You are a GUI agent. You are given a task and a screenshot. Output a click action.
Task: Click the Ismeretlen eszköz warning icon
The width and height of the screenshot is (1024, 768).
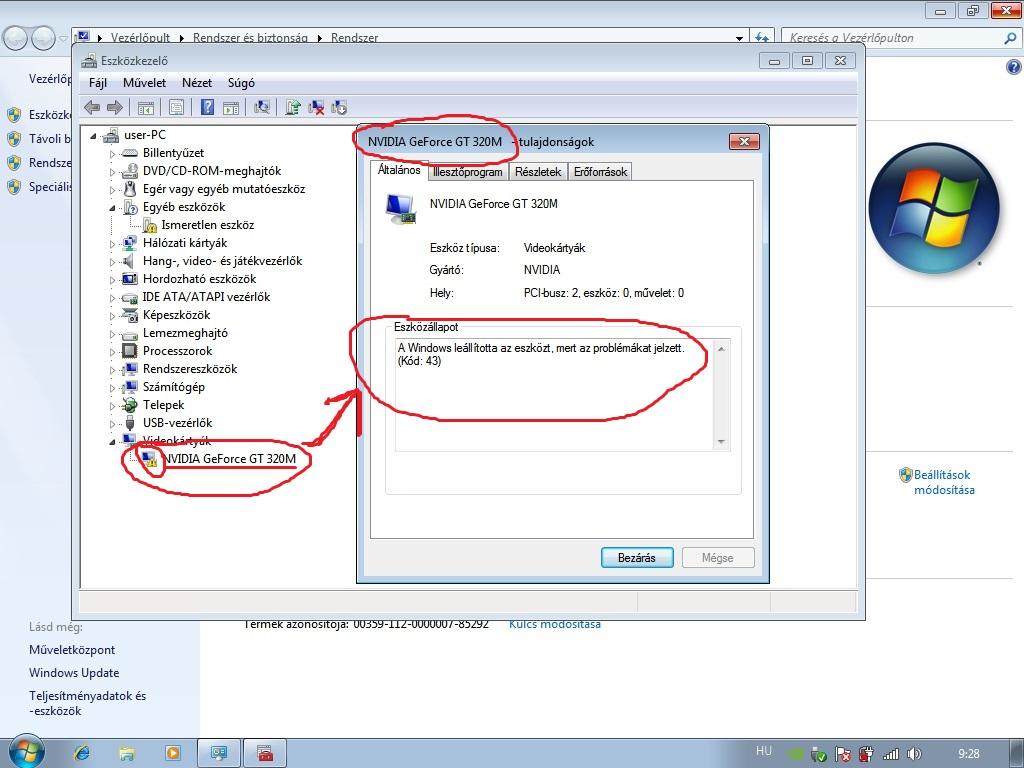[x=150, y=225]
